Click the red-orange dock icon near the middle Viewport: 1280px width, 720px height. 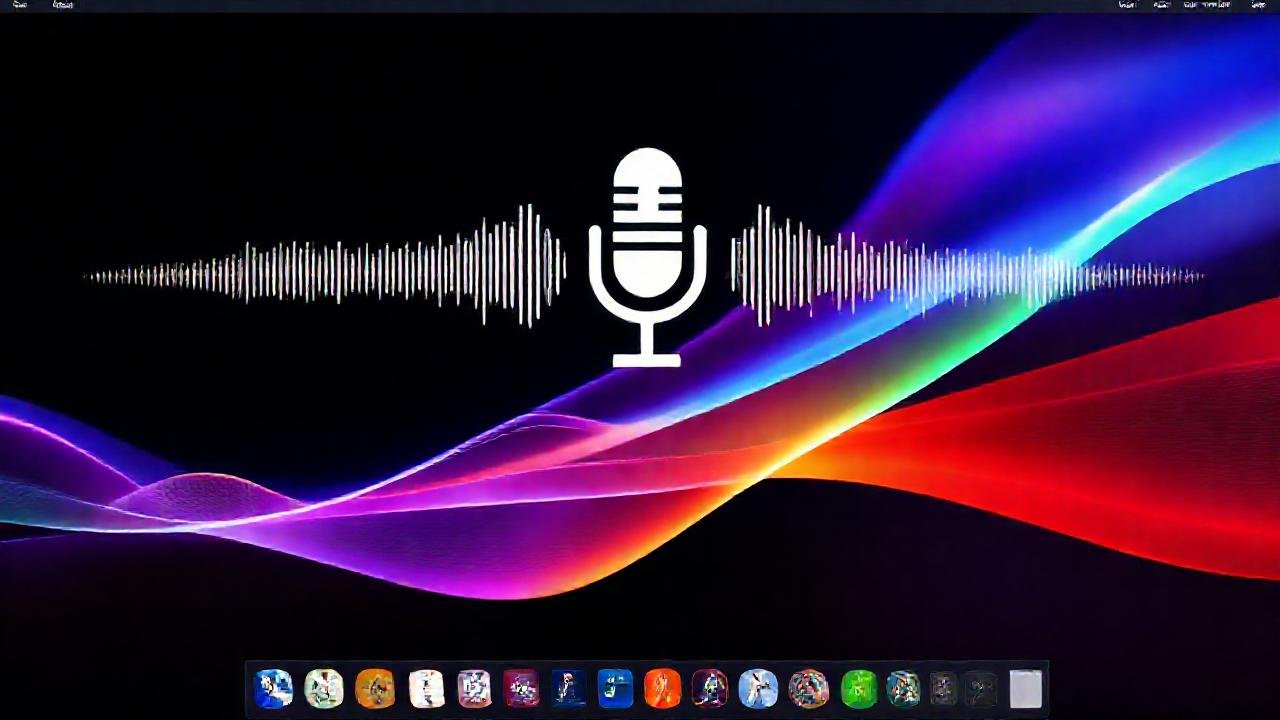coord(660,687)
